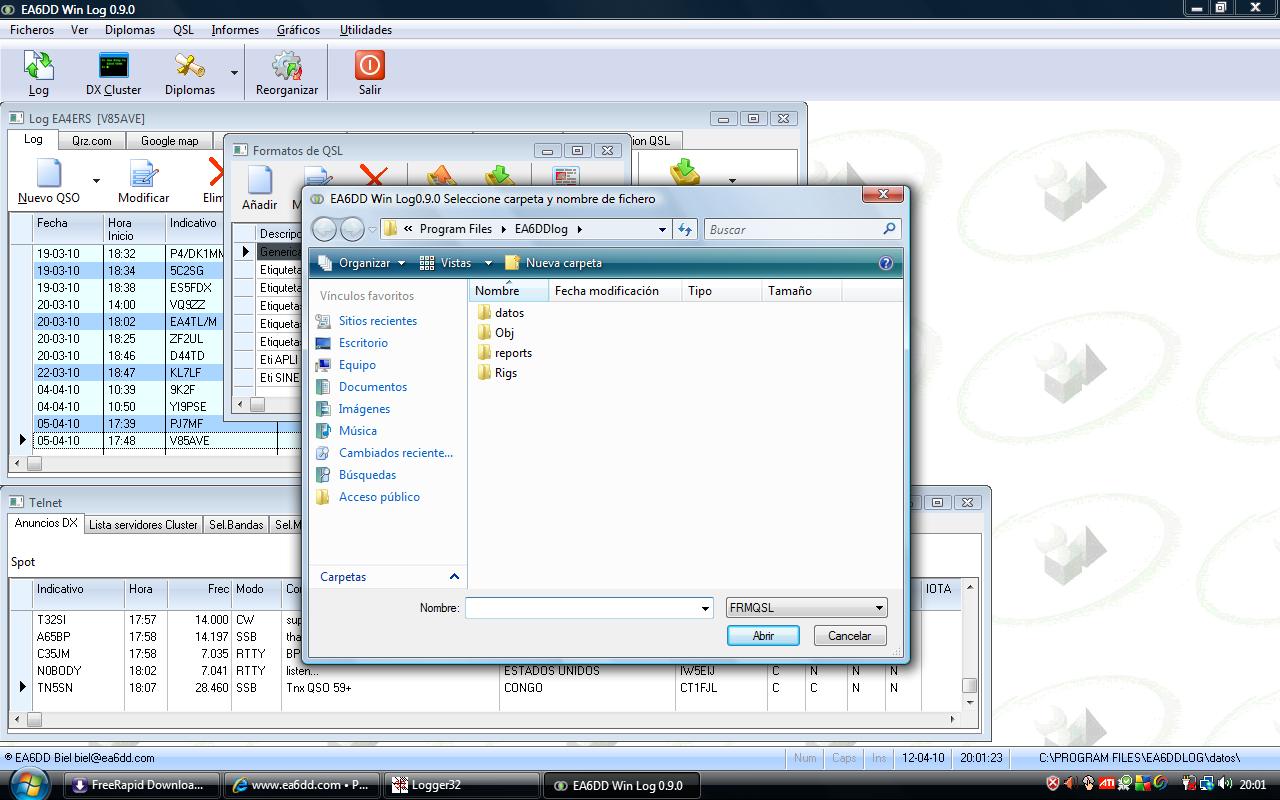Screen dimensions: 1280x800
Task: Open the Utilidades menu
Action: point(365,30)
